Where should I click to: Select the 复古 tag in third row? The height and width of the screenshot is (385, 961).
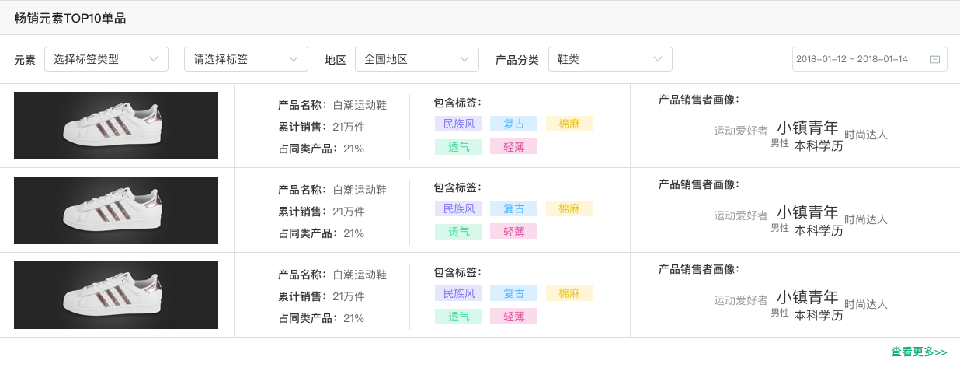point(514,293)
